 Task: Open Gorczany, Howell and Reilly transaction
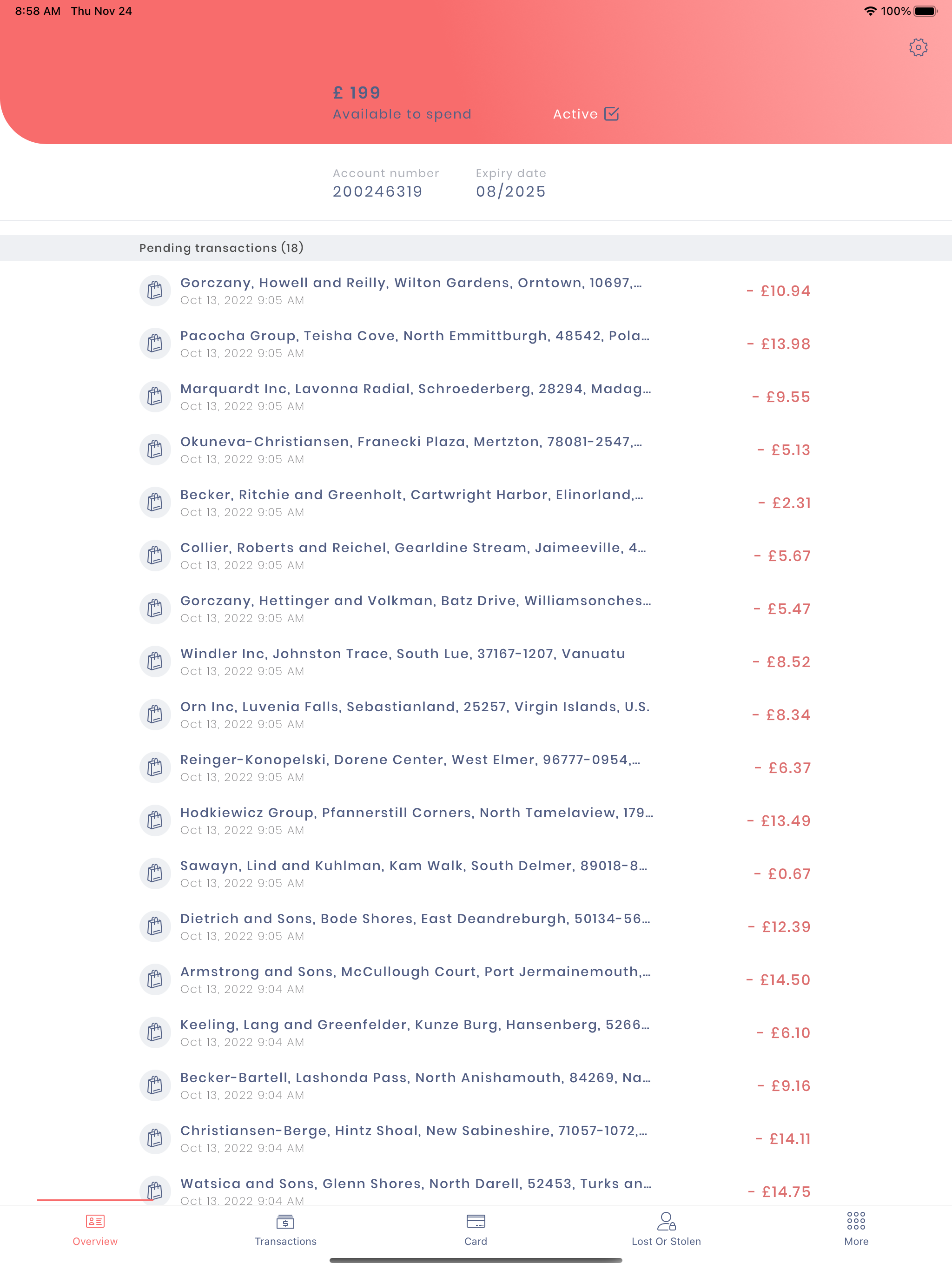476,291
